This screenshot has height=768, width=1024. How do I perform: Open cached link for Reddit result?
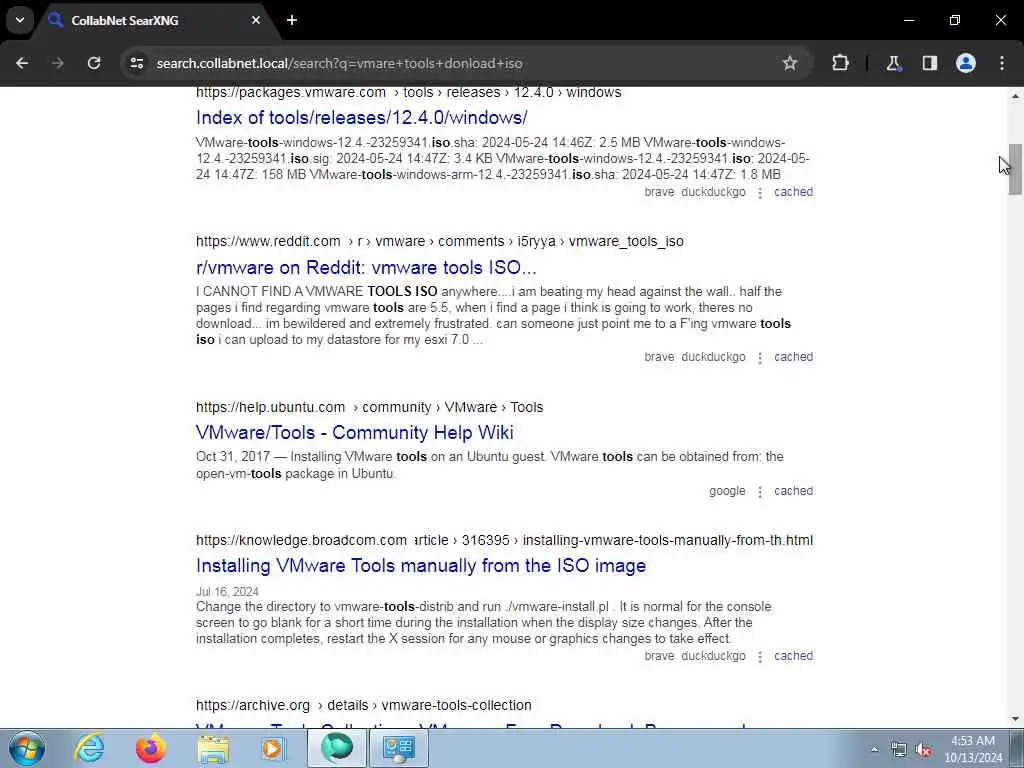pos(793,357)
